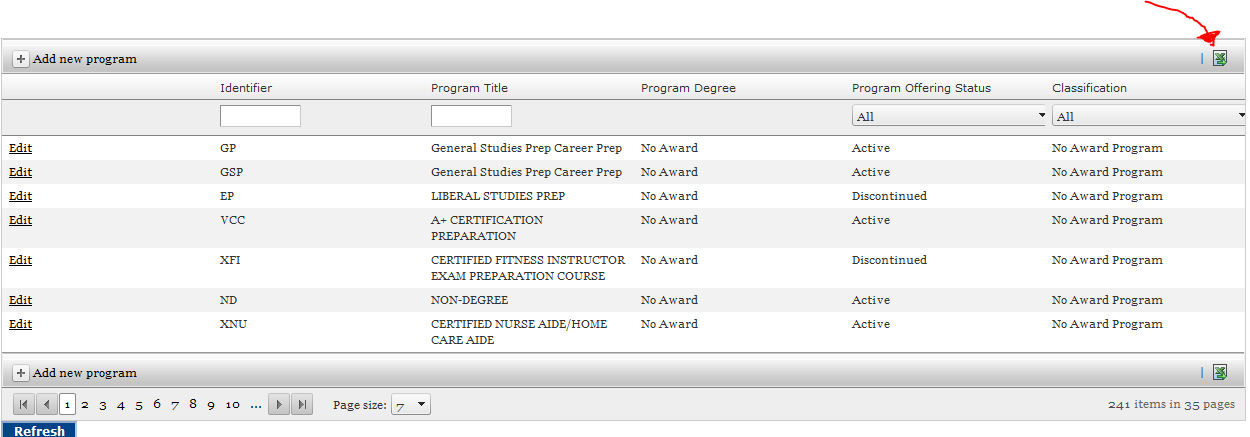Go to the previous page of results

click(x=46, y=405)
